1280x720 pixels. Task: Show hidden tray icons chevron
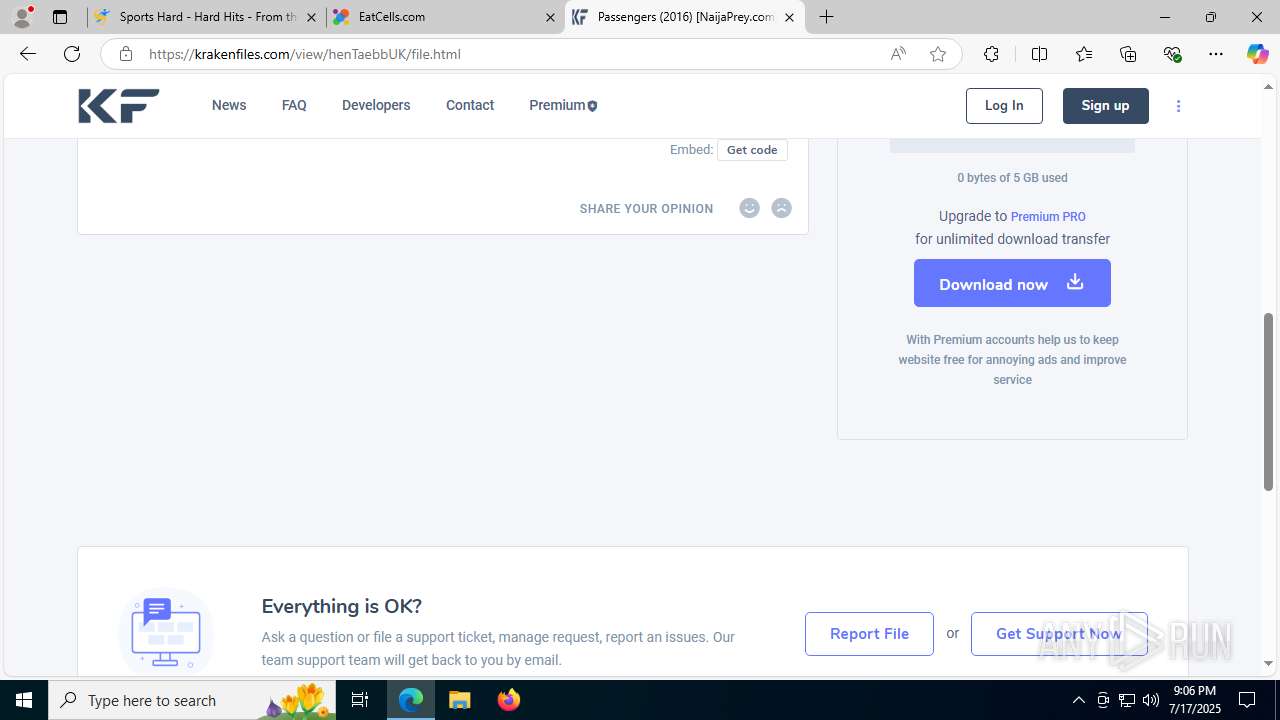tap(1078, 700)
